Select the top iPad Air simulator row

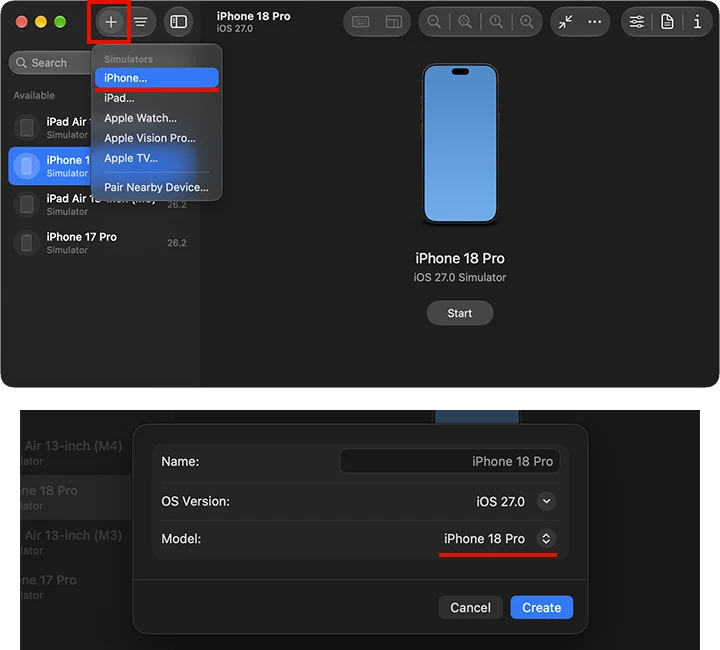coord(51,128)
